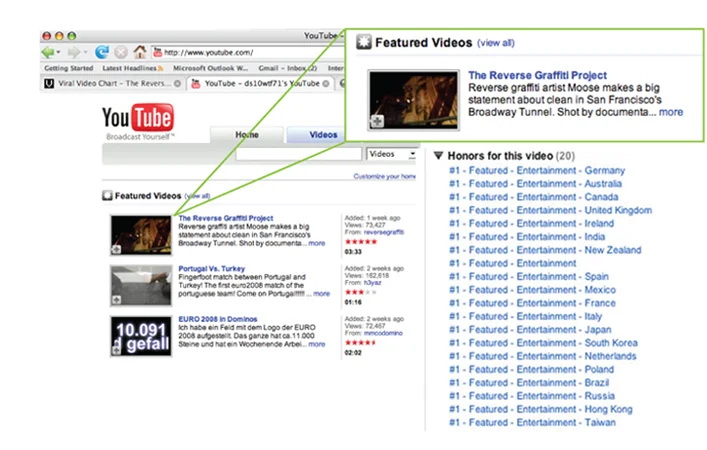Open the forward button history dropdown arrow

coord(85,52)
